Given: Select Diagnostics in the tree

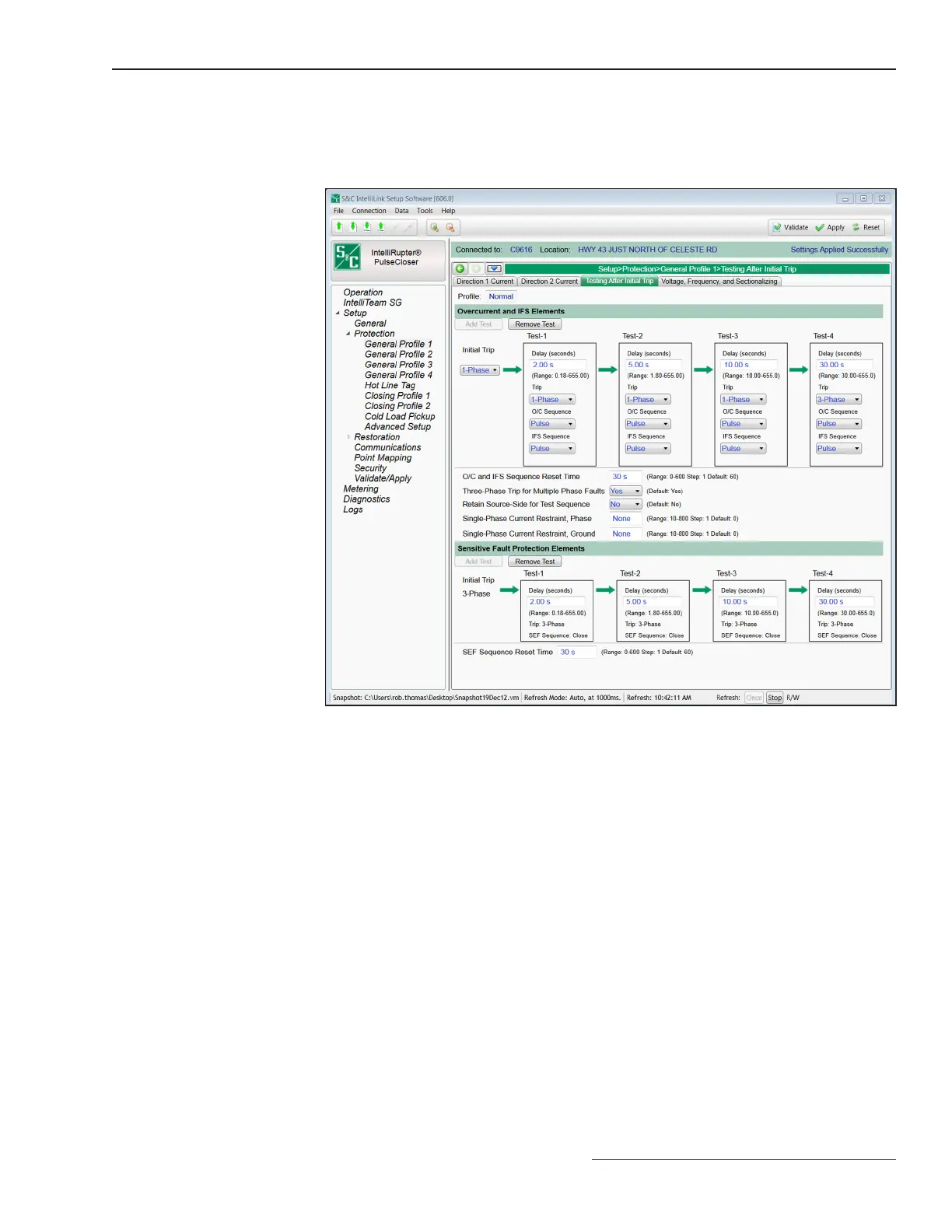Looking at the screenshot, I should point(366,499).
